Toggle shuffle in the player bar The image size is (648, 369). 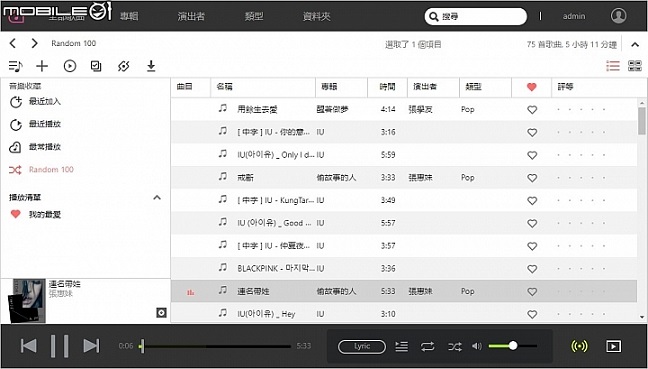[455, 346]
